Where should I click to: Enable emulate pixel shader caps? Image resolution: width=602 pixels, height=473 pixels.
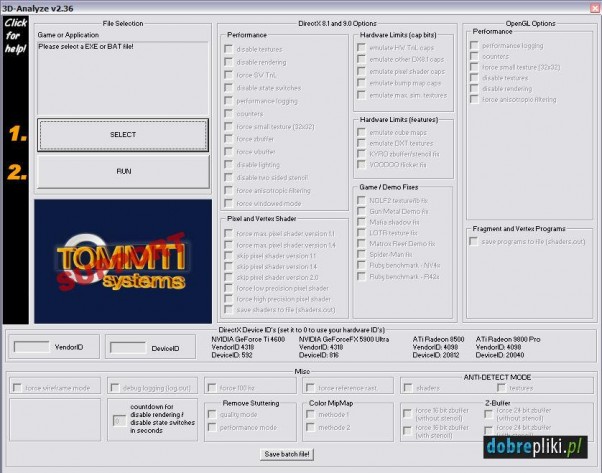point(361,71)
